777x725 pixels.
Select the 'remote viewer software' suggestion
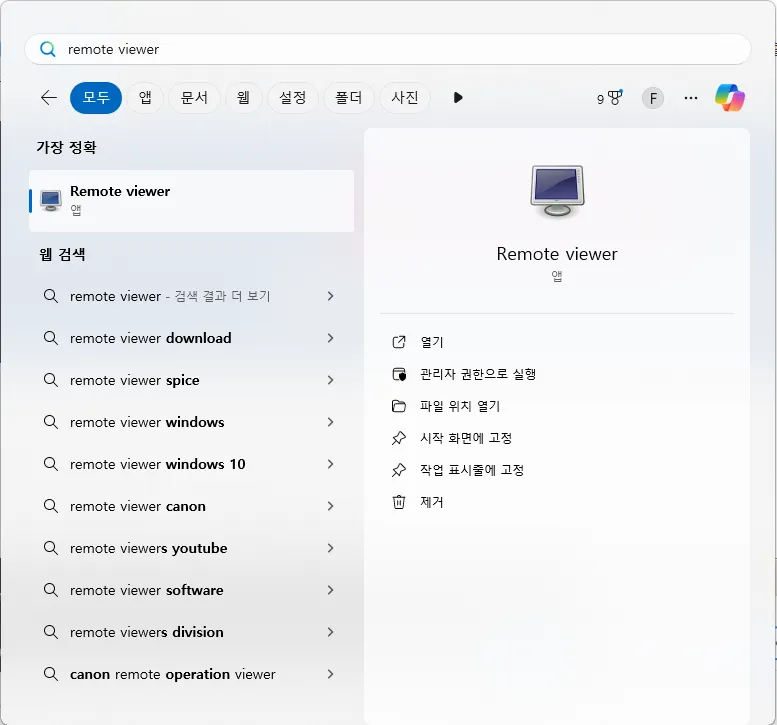point(191,590)
